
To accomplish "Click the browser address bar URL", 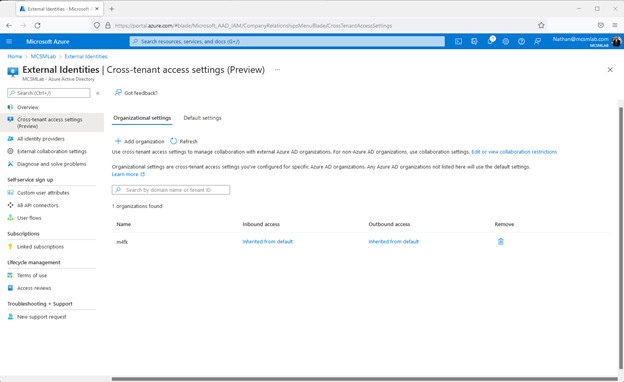I will pyautogui.click(x=253, y=25).
